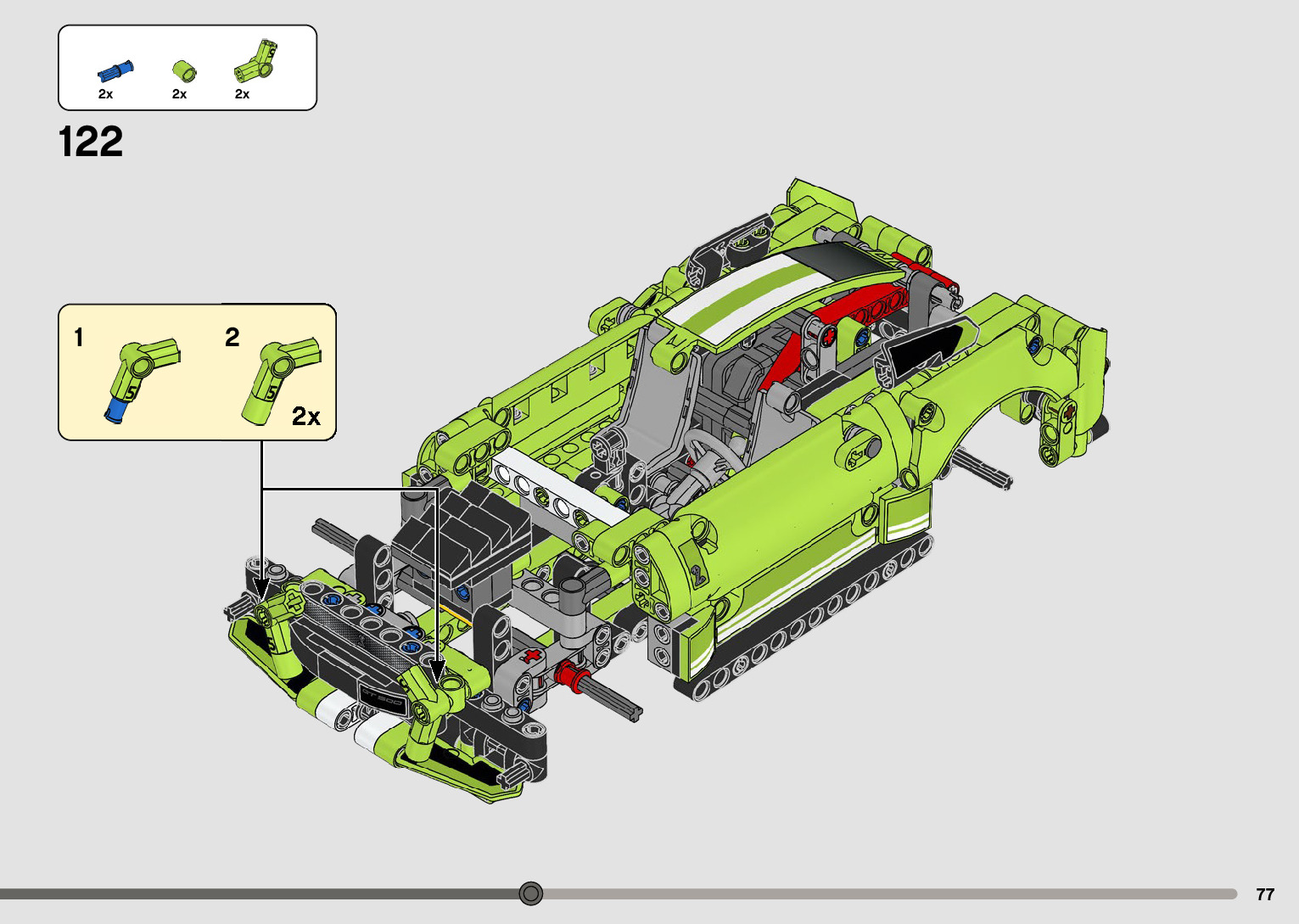This screenshot has width=1299, height=924.
Task: Click the red bush on front axle
Action: point(568,676)
